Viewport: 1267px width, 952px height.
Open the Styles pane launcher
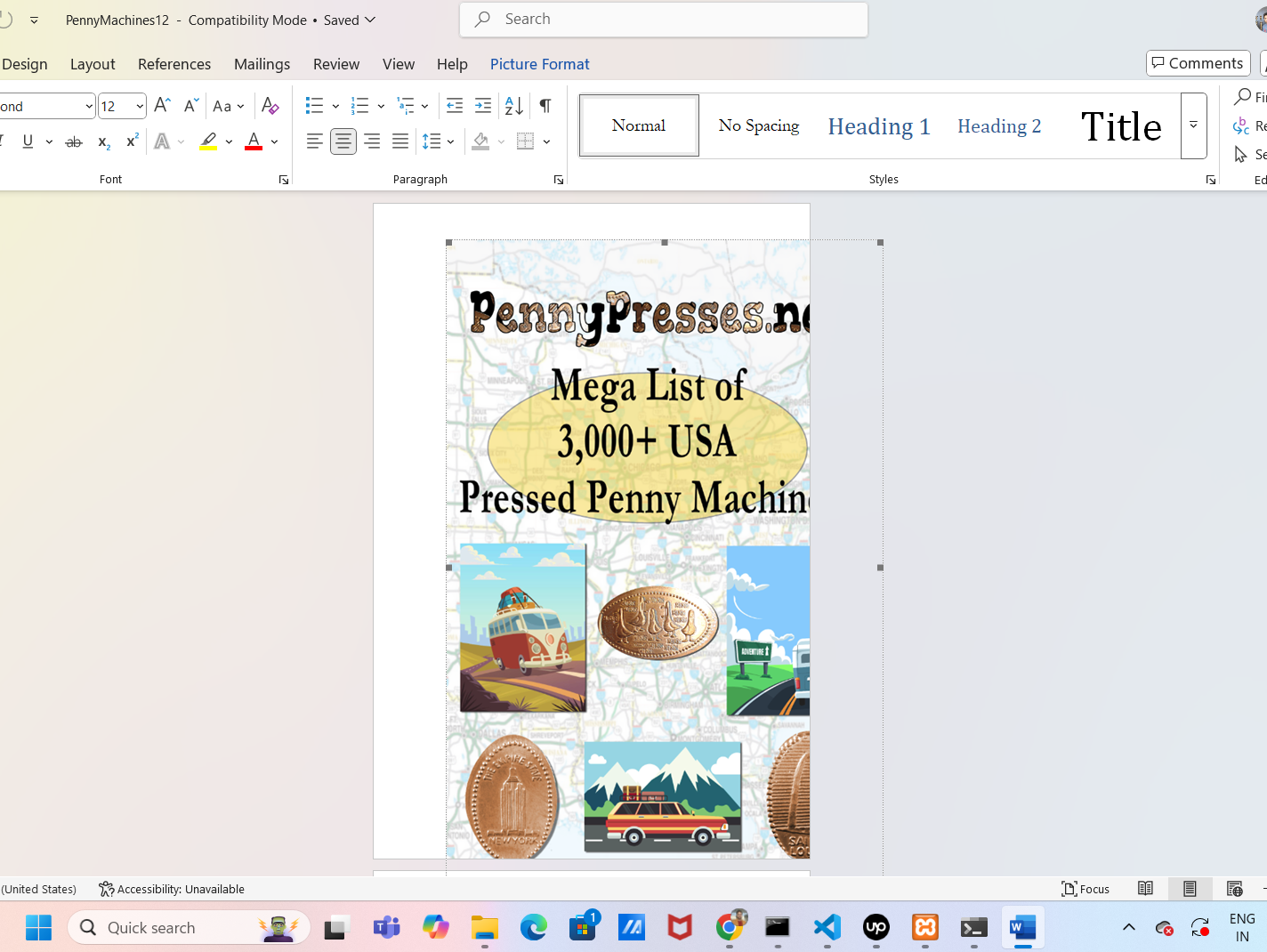(x=1211, y=180)
